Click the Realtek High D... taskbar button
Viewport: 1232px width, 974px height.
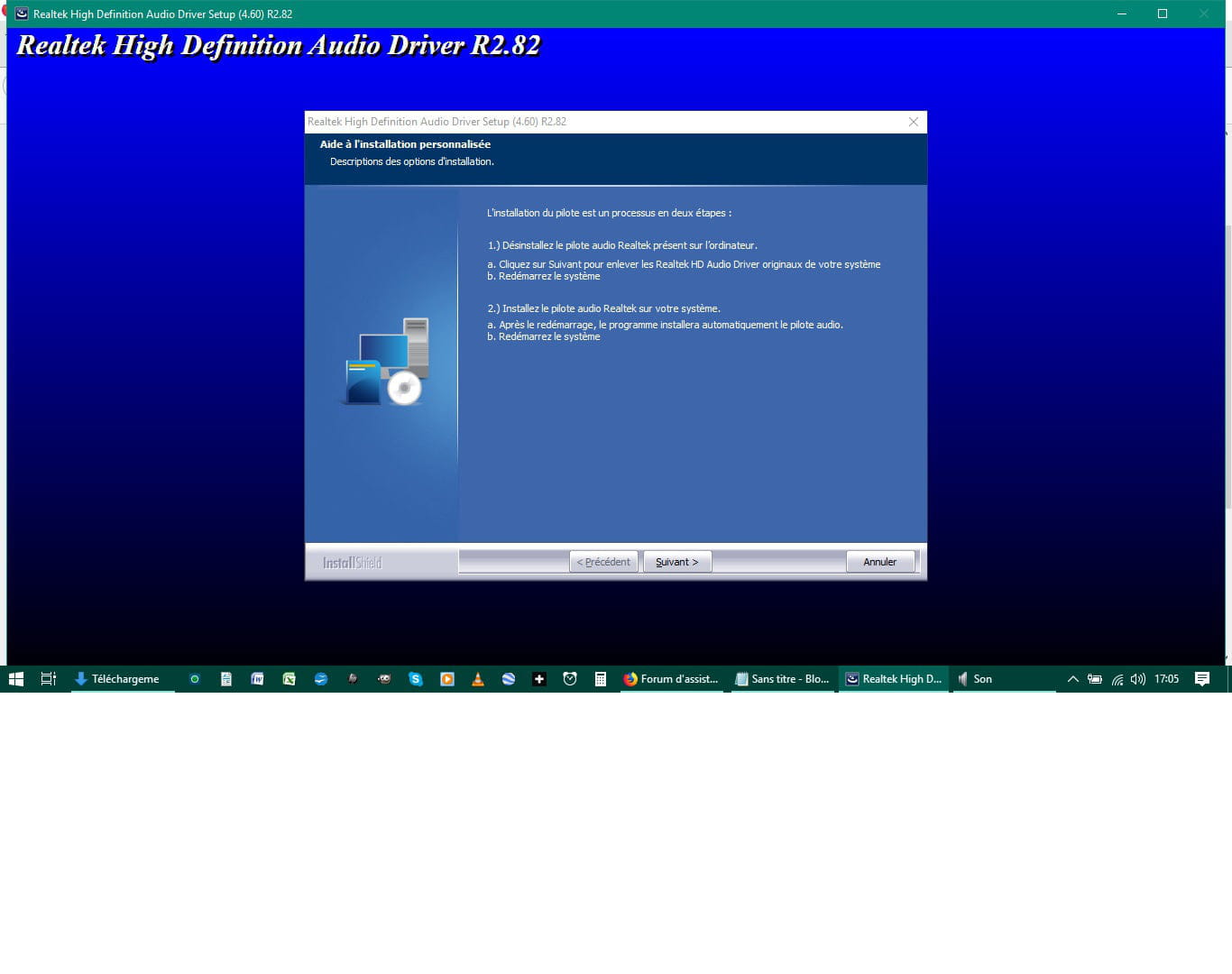894,679
